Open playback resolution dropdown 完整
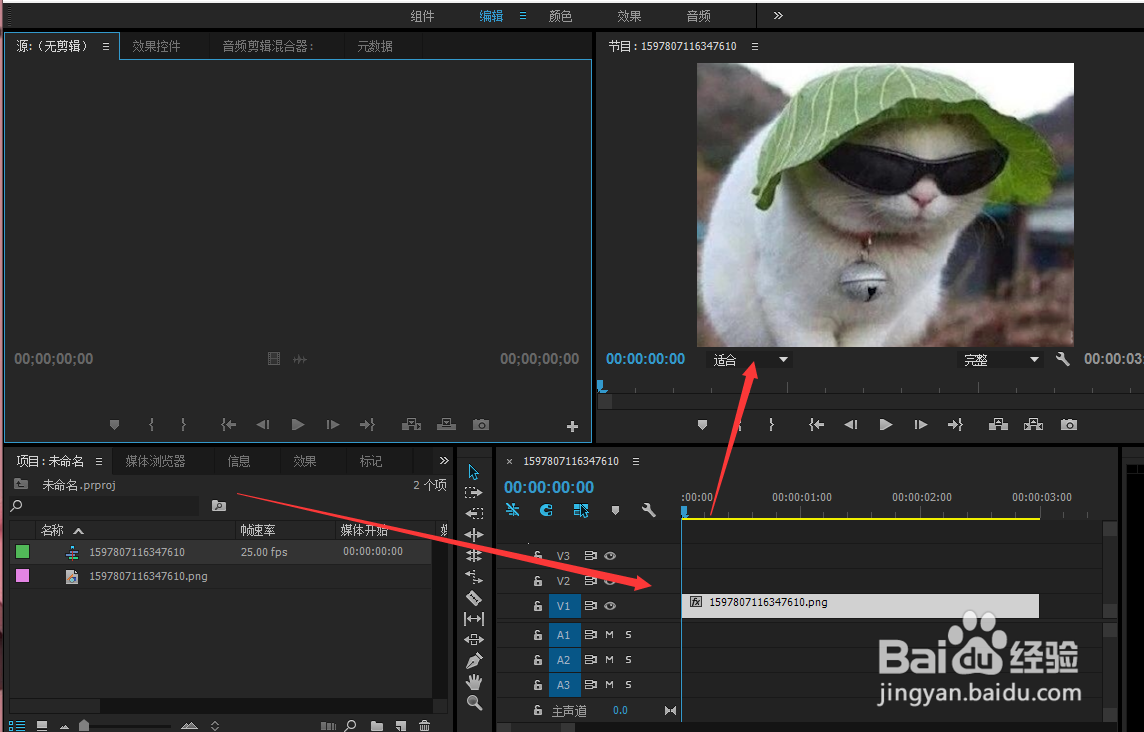Image resolution: width=1144 pixels, height=732 pixels. [x=1000, y=360]
